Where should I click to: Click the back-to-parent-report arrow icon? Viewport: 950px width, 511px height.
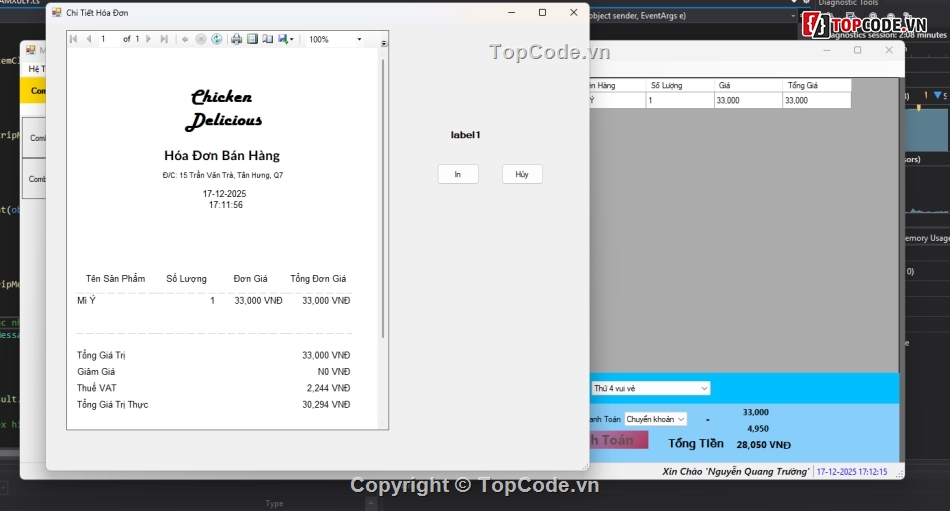(185, 39)
